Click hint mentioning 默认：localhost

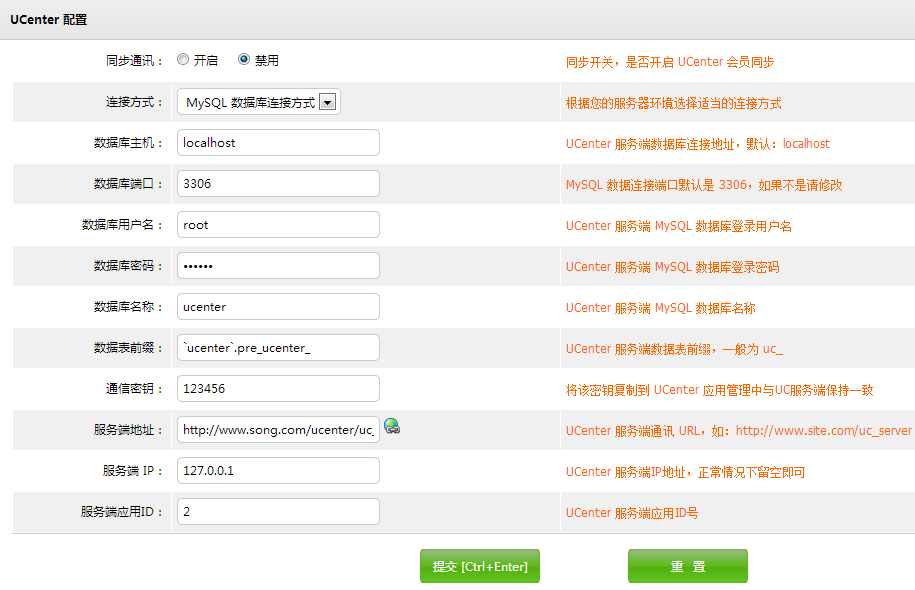point(697,144)
